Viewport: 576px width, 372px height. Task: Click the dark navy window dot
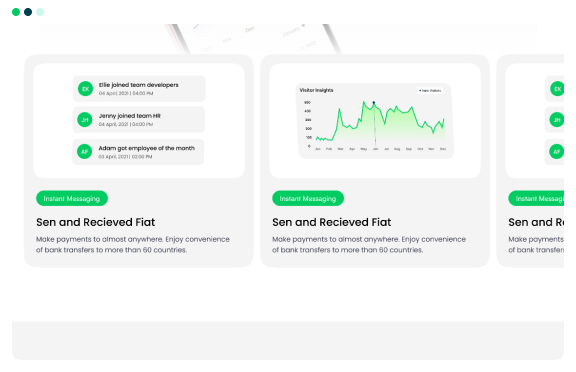point(28,12)
